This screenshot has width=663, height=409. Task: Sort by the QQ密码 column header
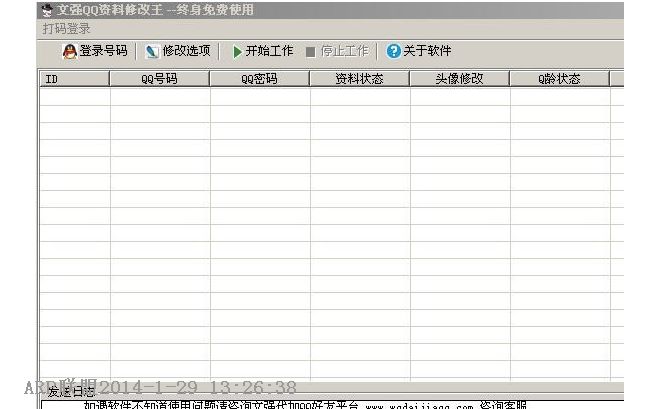click(260, 79)
